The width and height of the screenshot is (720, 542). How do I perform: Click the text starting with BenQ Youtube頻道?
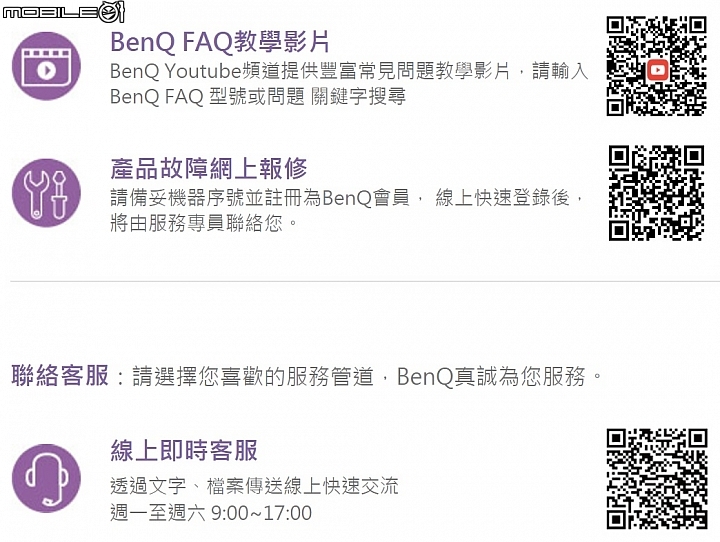point(349,71)
